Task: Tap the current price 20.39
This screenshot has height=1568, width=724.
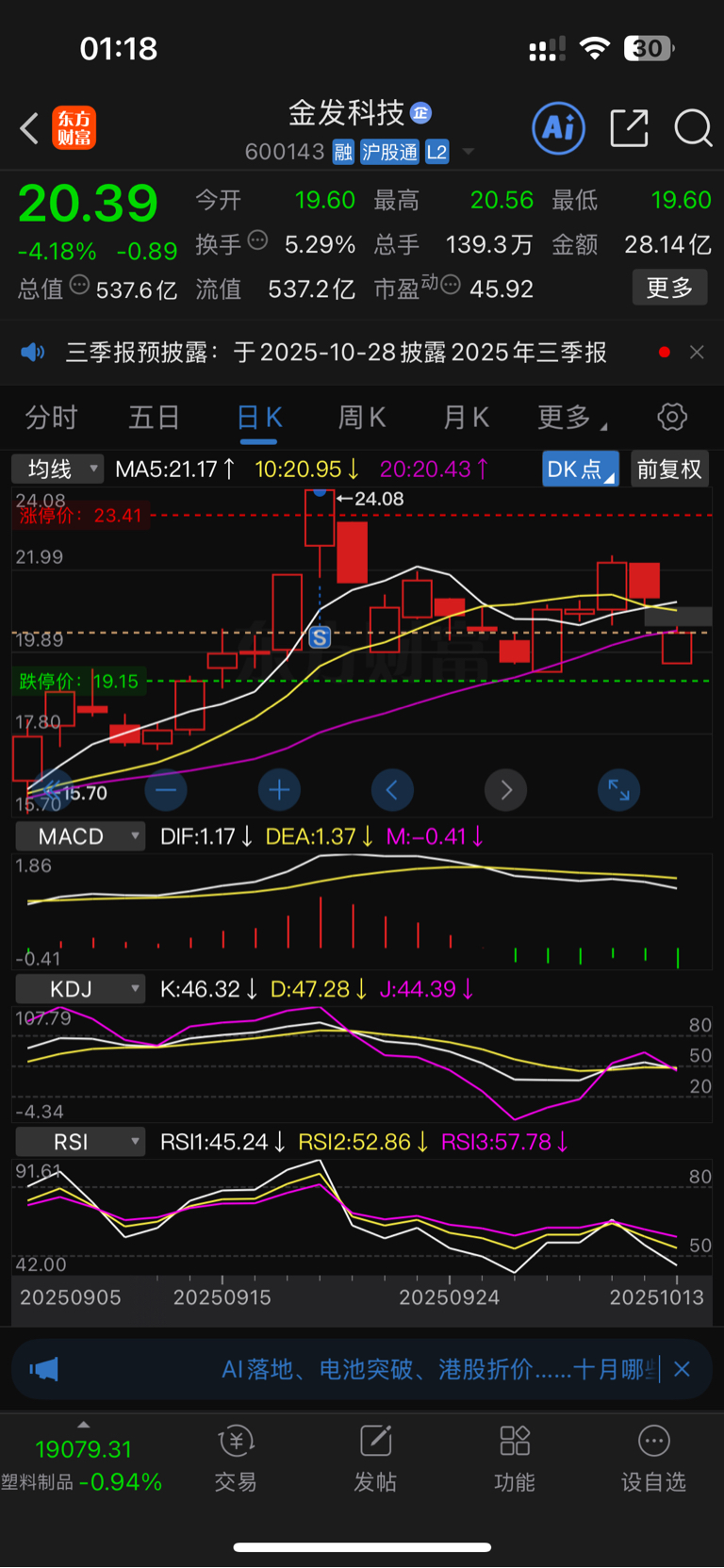Action: coord(88,204)
